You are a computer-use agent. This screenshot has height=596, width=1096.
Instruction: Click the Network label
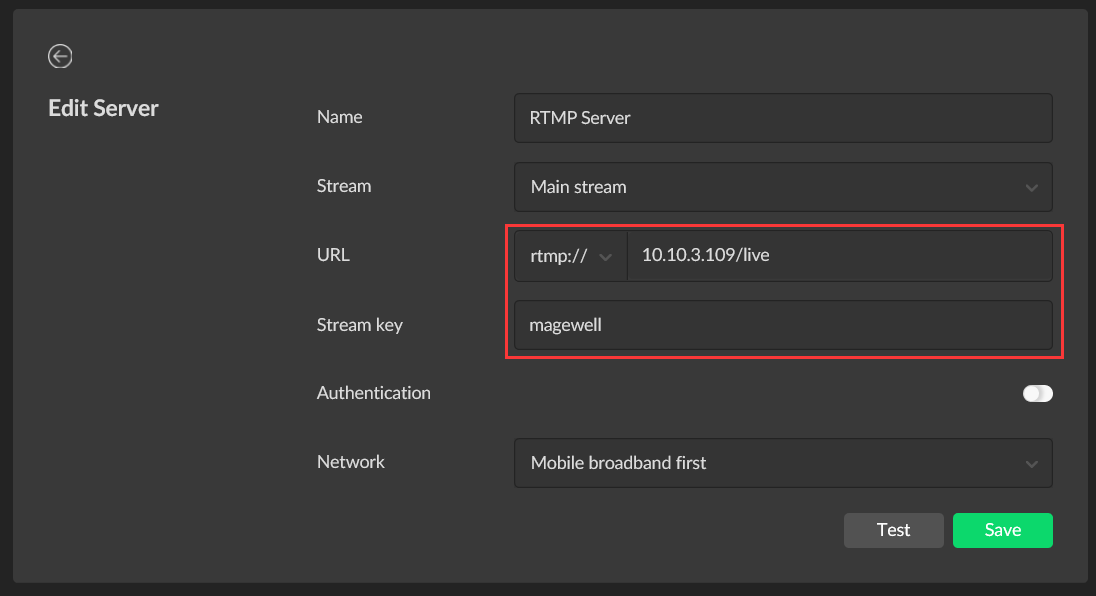[351, 462]
